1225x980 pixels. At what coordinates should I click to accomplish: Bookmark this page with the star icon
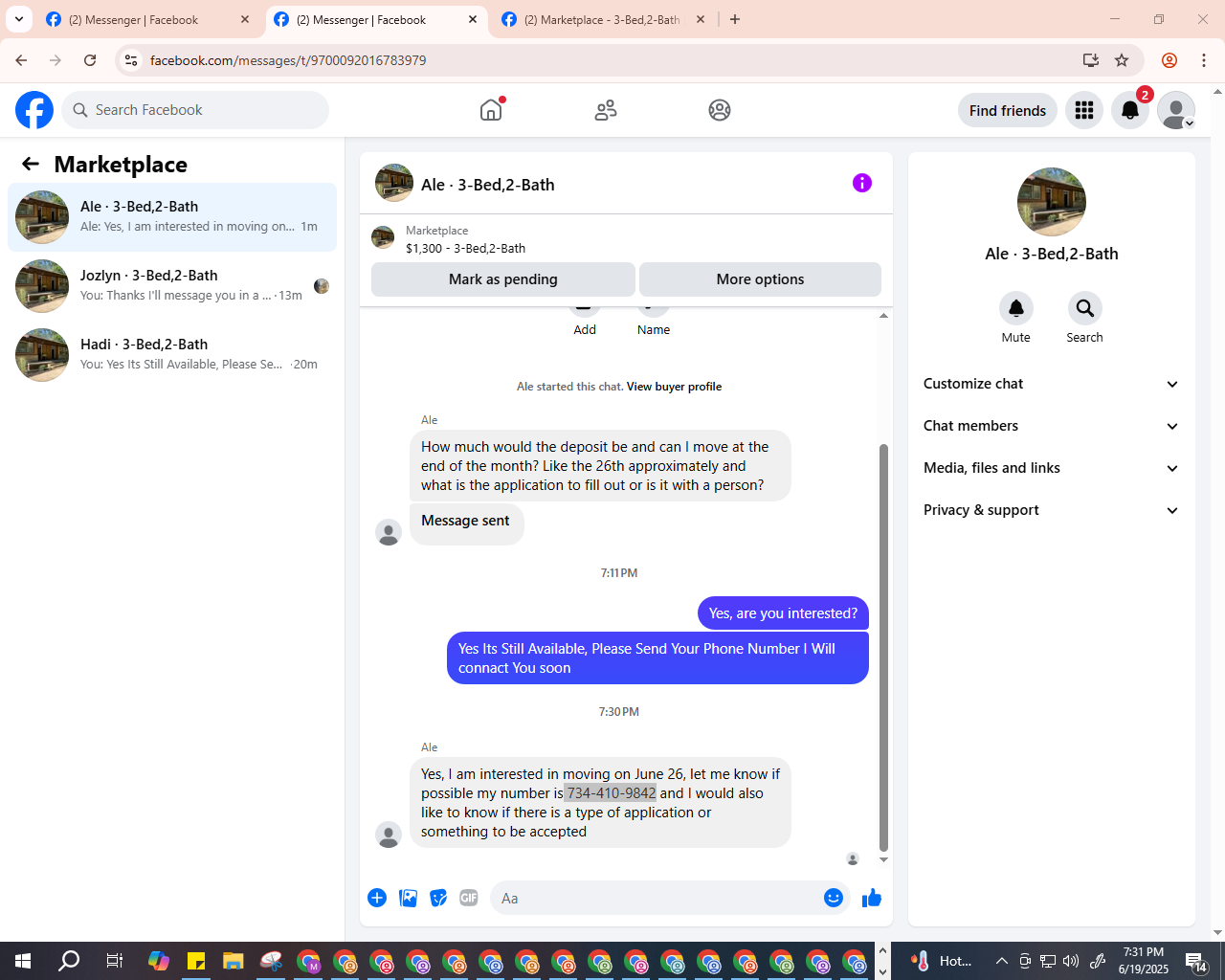(x=1122, y=60)
